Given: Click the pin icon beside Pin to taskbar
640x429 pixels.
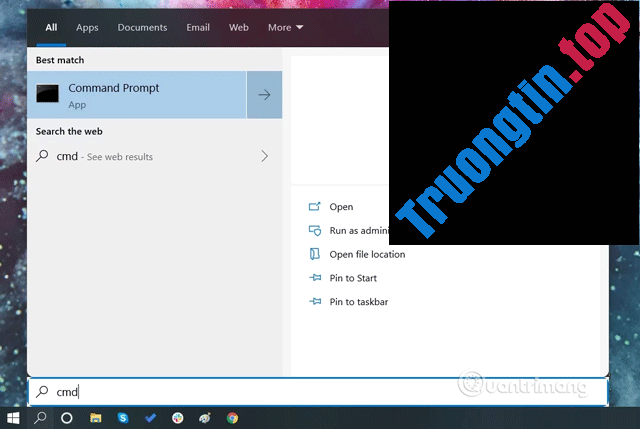Looking at the screenshot, I should coord(315,302).
